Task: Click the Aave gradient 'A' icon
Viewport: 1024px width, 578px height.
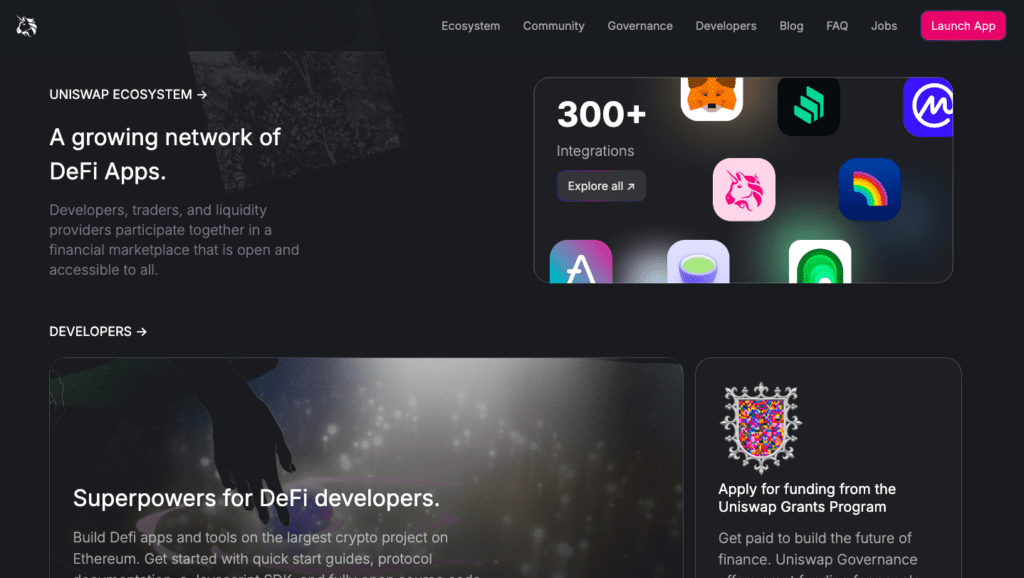Action: coord(581,262)
